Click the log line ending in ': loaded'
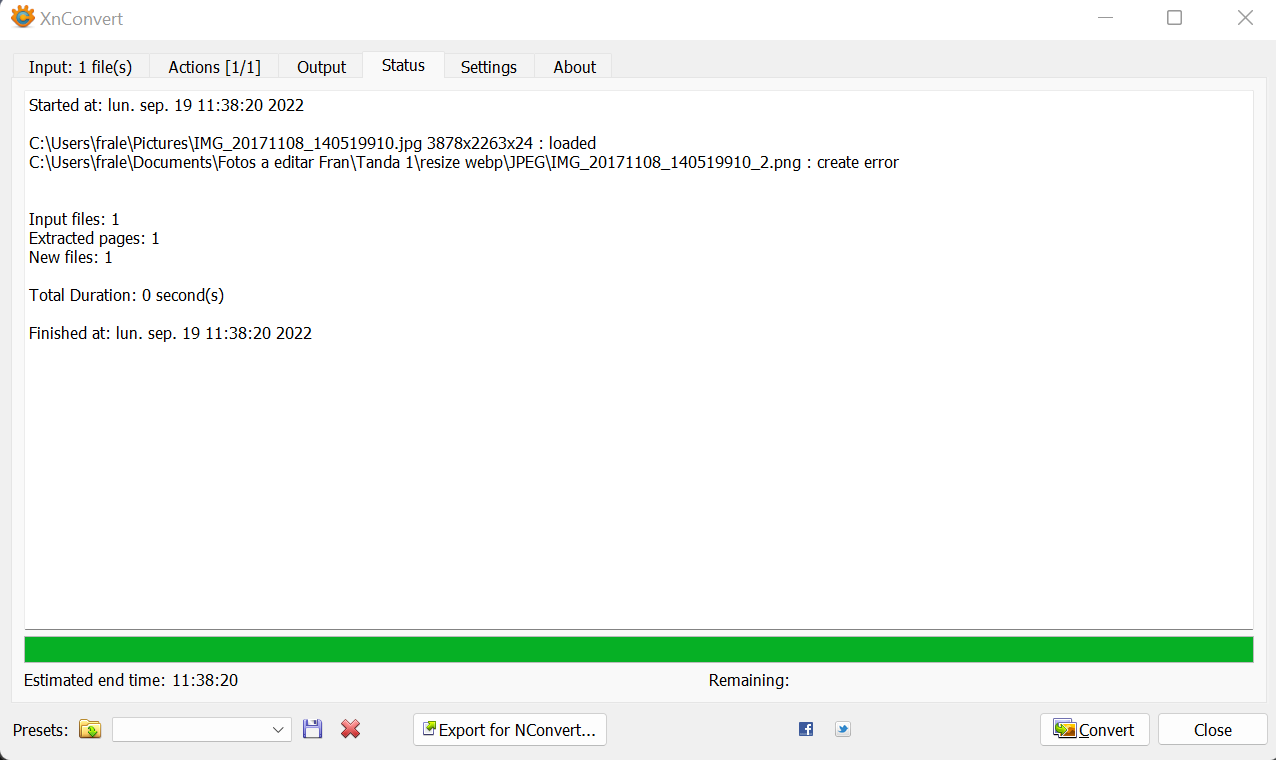The height and width of the screenshot is (760, 1276). tap(312, 143)
